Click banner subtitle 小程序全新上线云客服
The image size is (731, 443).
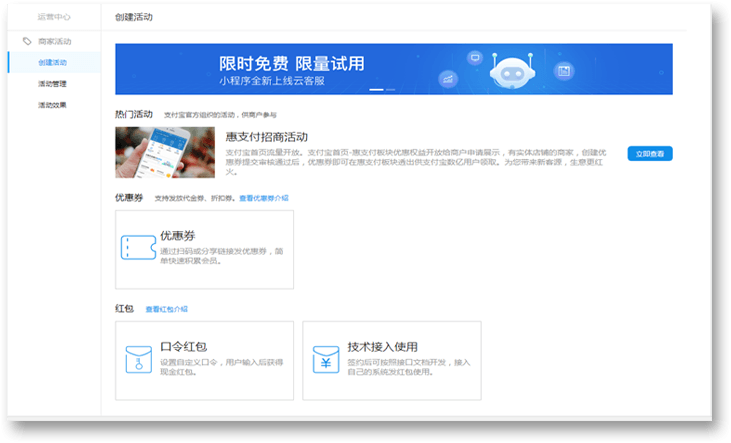(272, 81)
